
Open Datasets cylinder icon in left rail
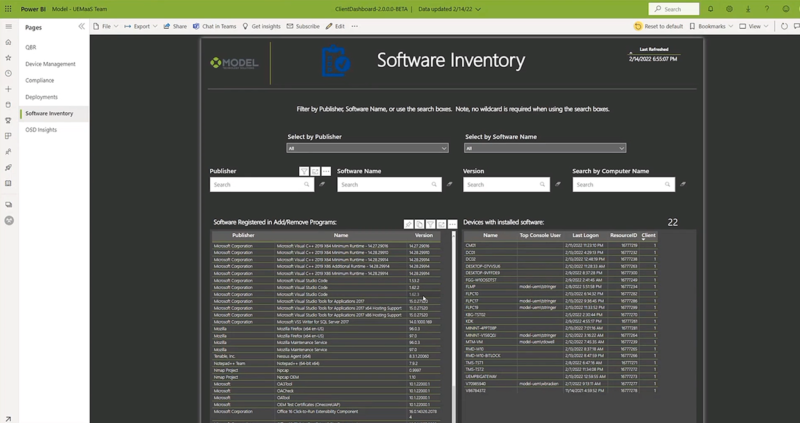coord(8,105)
